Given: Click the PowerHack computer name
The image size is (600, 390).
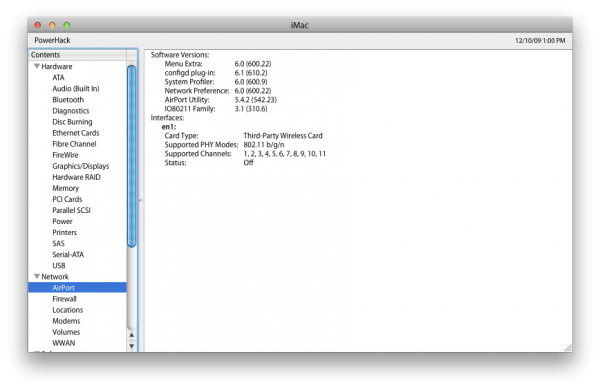Looking at the screenshot, I should coord(52,40).
